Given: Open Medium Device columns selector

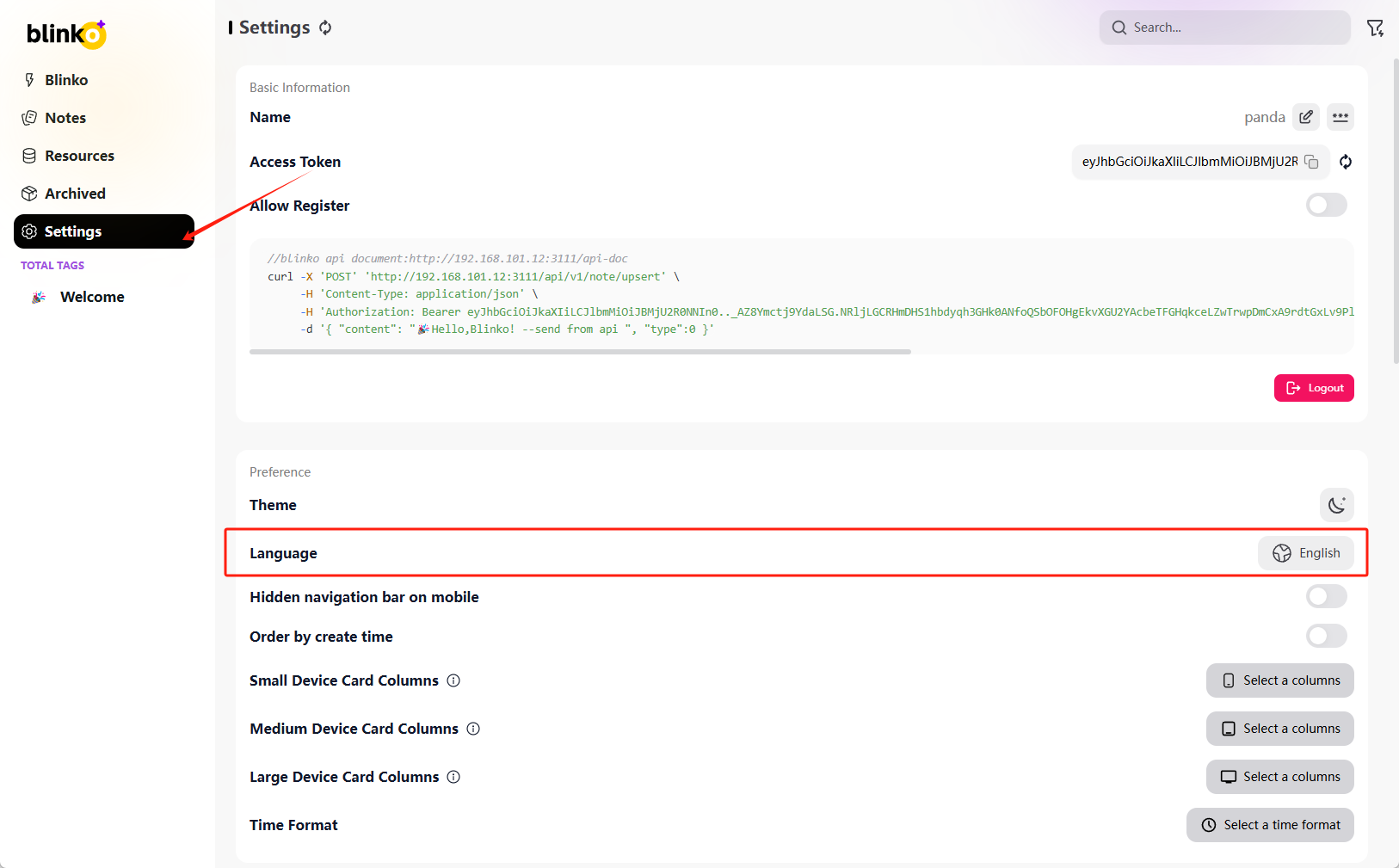Looking at the screenshot, I should 1279,729.
